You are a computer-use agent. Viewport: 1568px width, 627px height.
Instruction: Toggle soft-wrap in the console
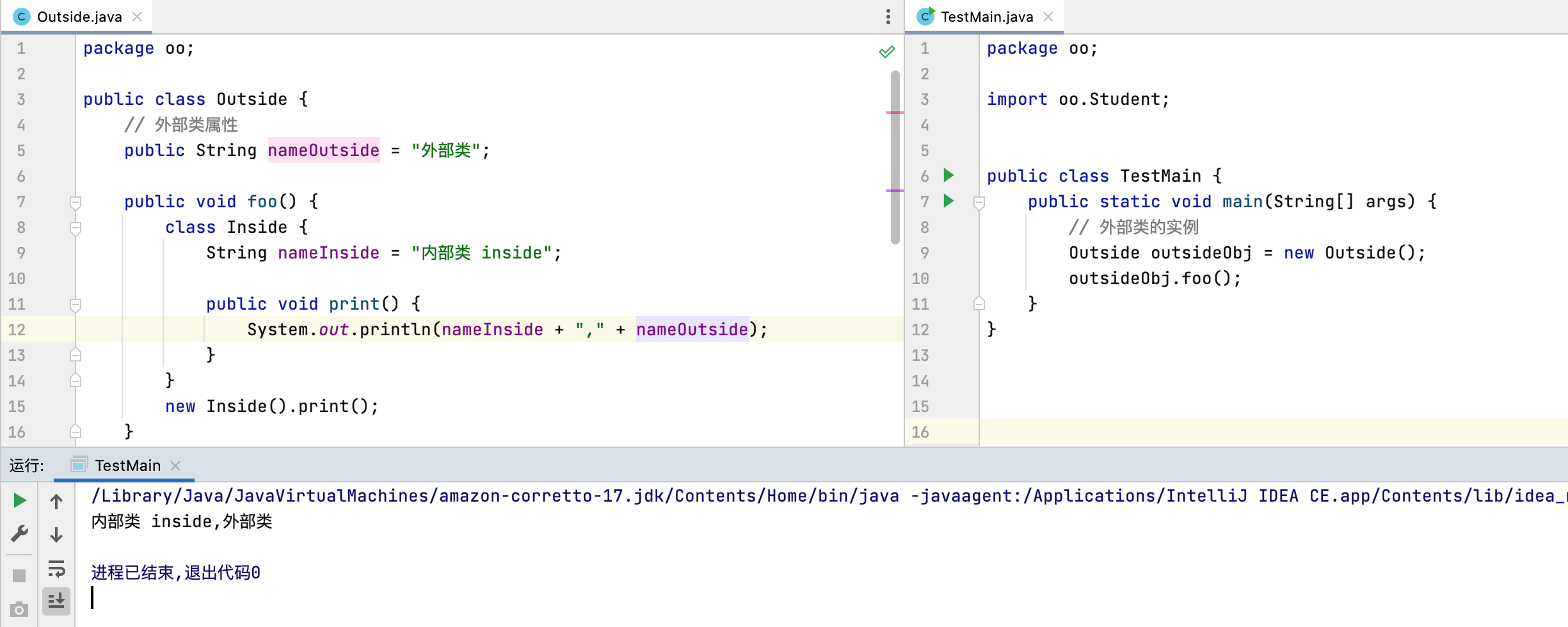[56, 568]
